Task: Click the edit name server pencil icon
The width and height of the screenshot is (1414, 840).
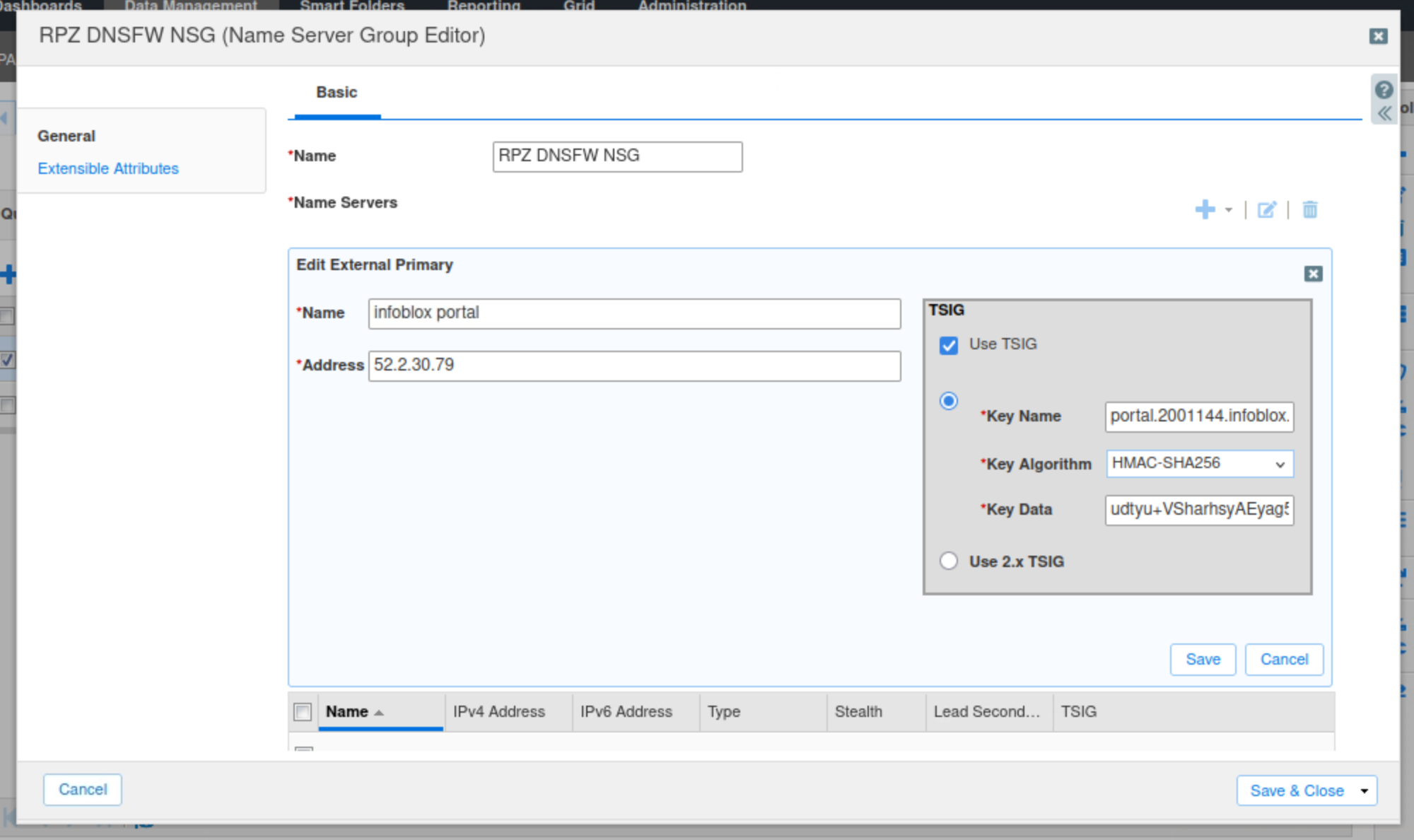Action: [1266, 210]
